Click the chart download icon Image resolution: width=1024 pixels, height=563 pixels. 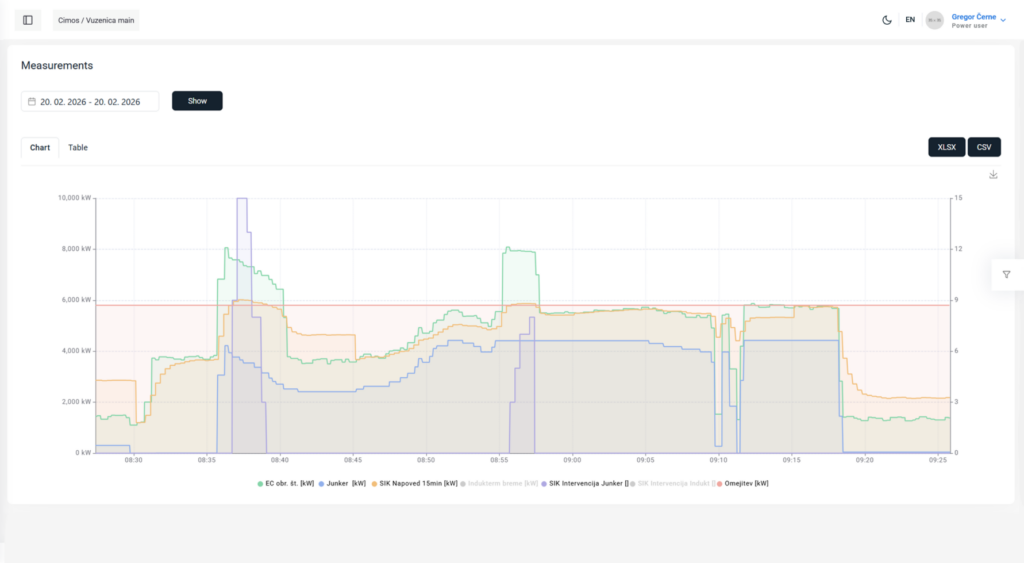(x=993, y=174)
